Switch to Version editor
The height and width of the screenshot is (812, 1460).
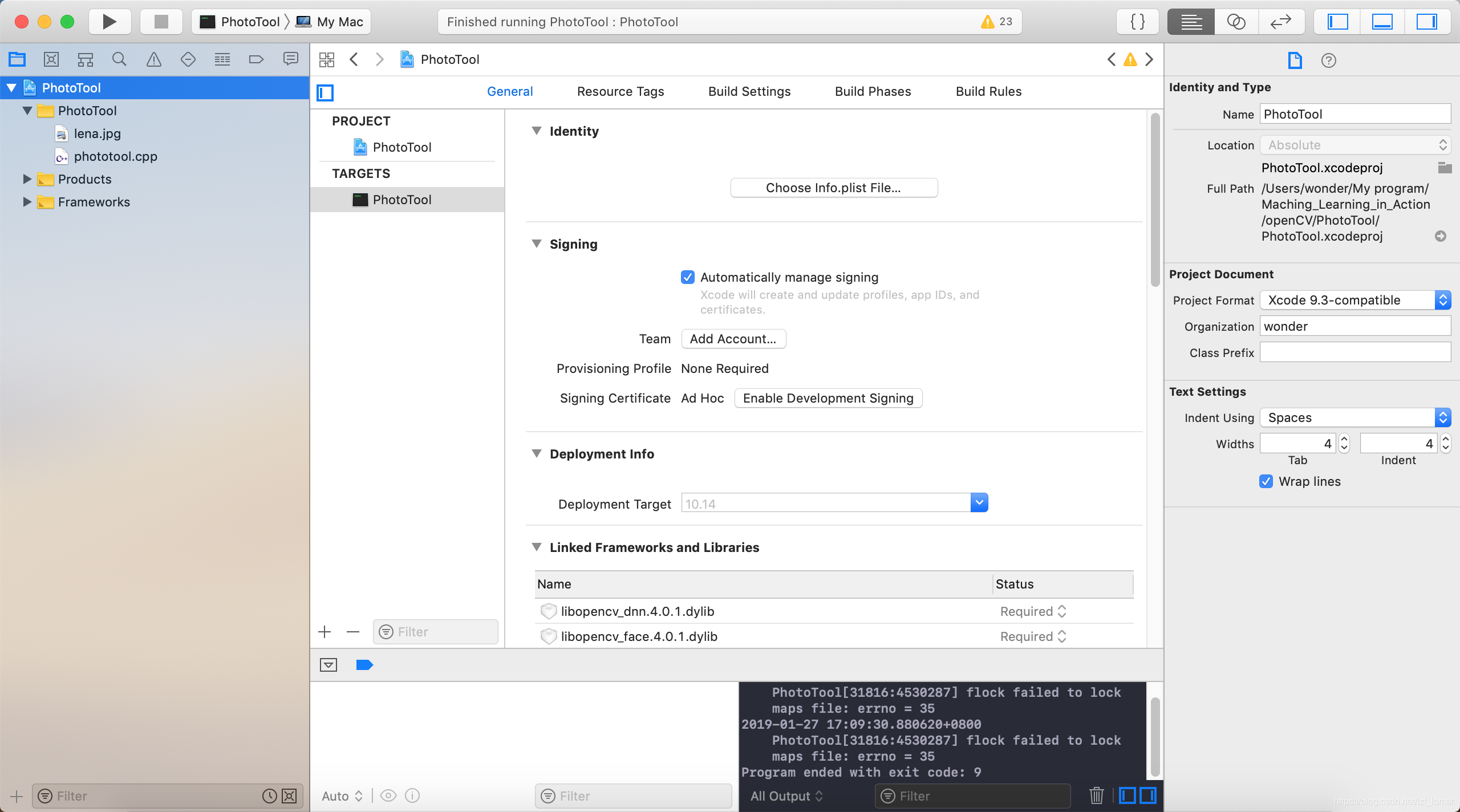[x=1281, y=22]
